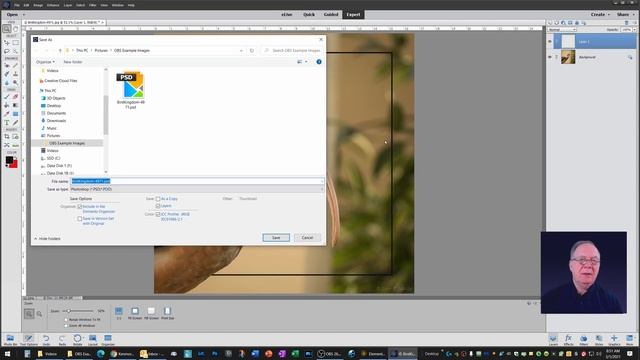Open the view options dropdown in dialog
The width and height of the screenshot is (640, 360).
point(306,62)
